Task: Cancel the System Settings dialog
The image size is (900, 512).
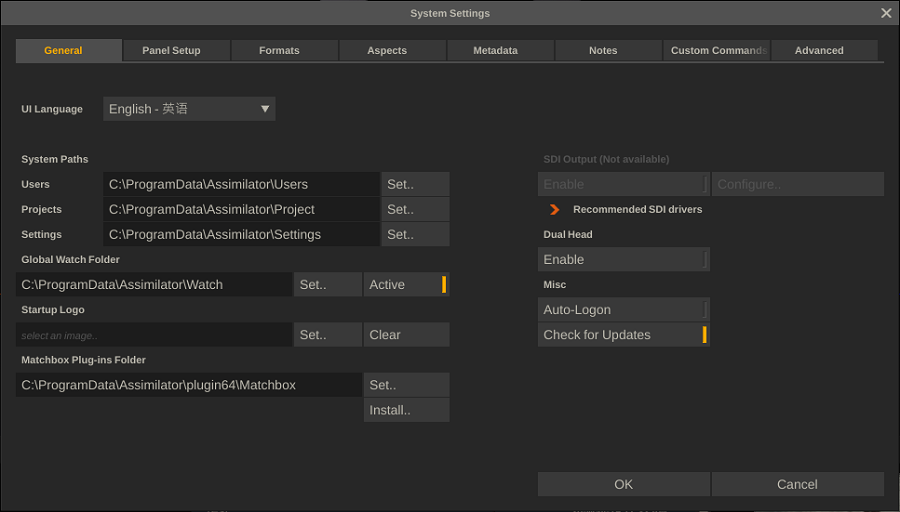Action: (x=798, y=484)
